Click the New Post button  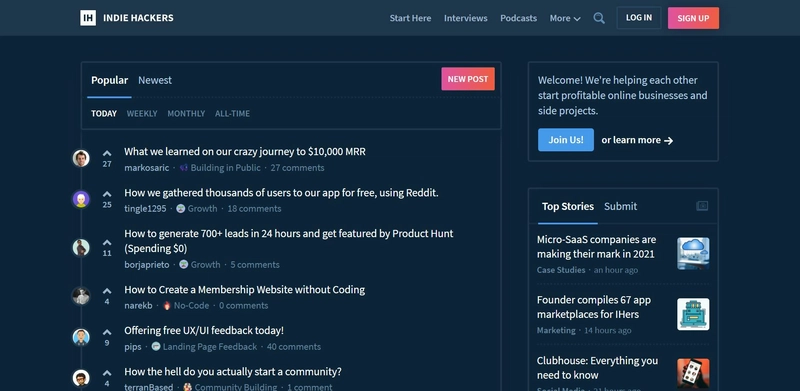[x=468, y=79]
